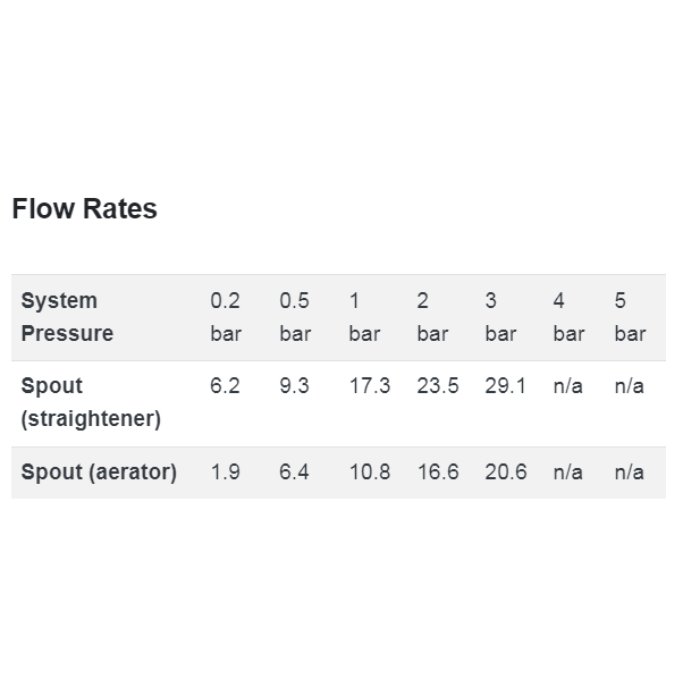Select the 1 bar column header
This screenshot has height=700, width=700.
(364, 317)
